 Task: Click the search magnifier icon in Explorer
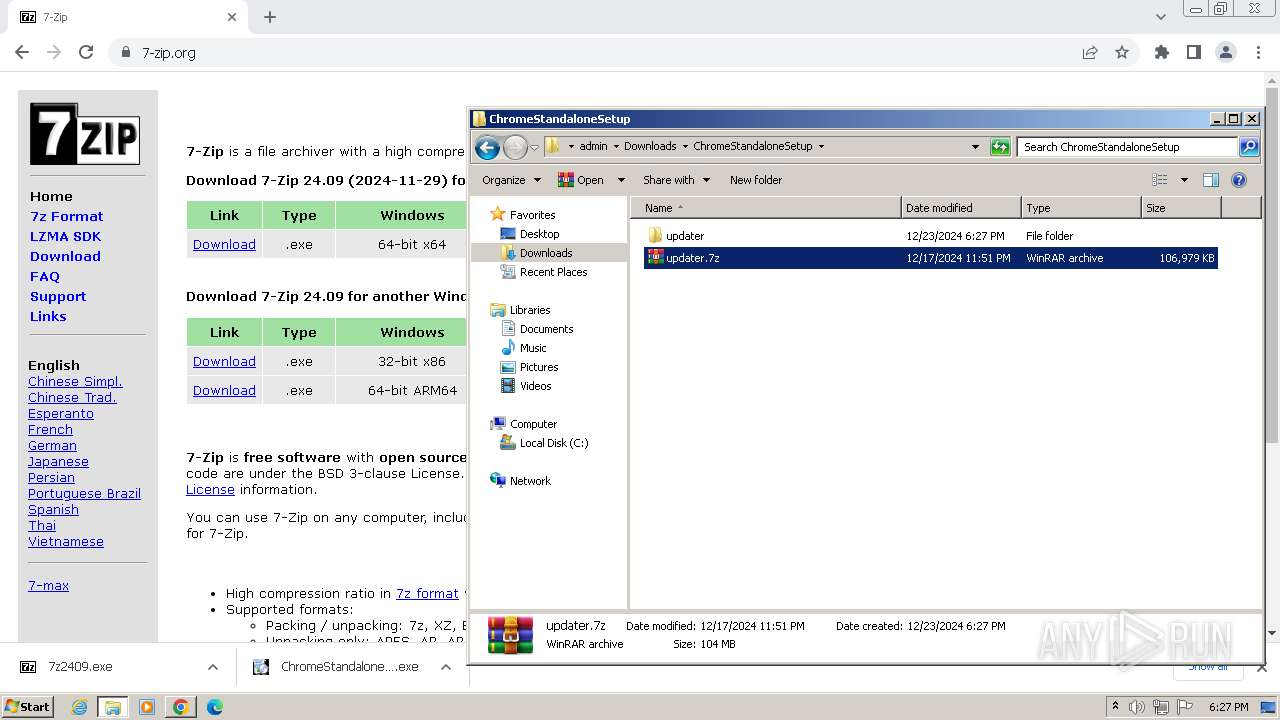pyautogui.click(x=1249, y=147)
